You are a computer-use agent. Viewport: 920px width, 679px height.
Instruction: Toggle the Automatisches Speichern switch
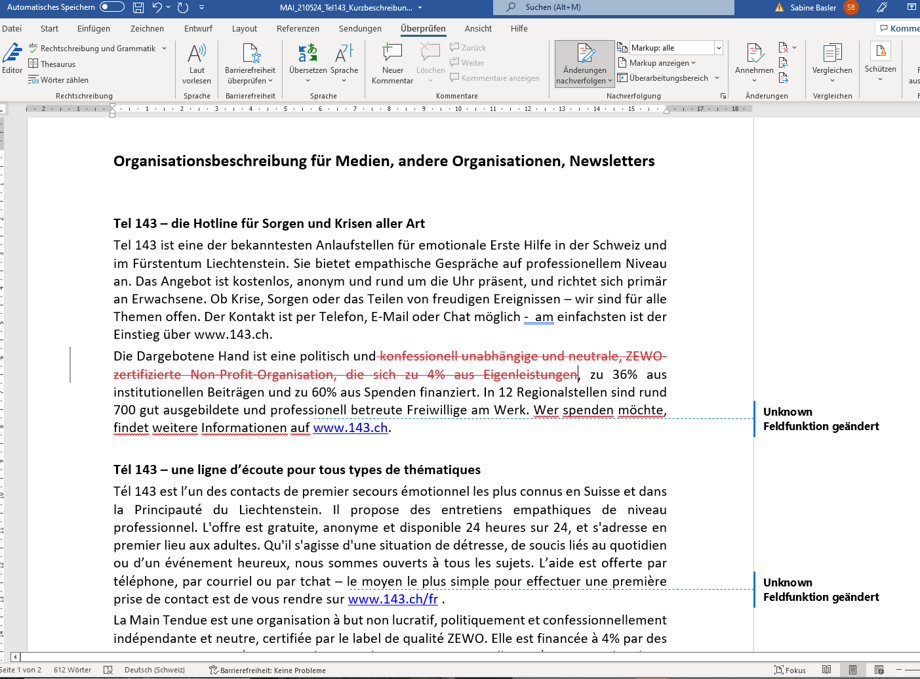click(112, 7)
